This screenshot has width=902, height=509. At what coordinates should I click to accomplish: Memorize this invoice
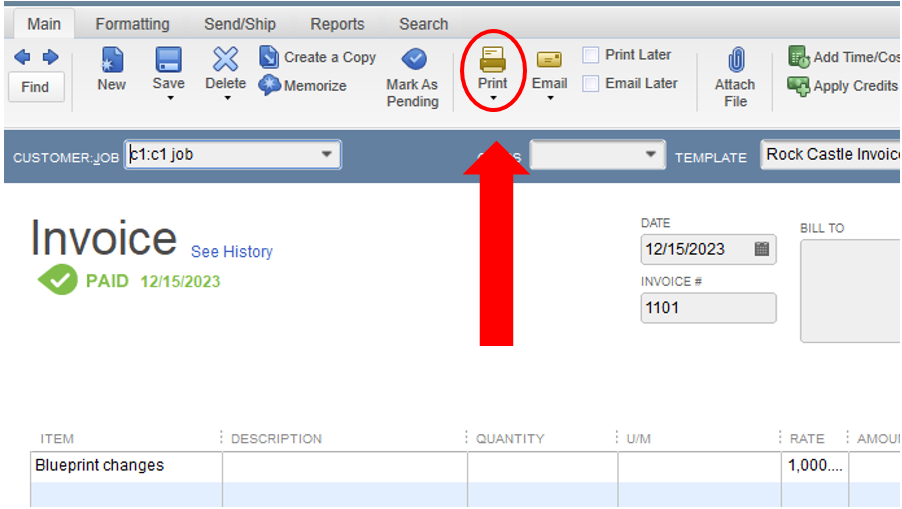[x=303, y=86]
